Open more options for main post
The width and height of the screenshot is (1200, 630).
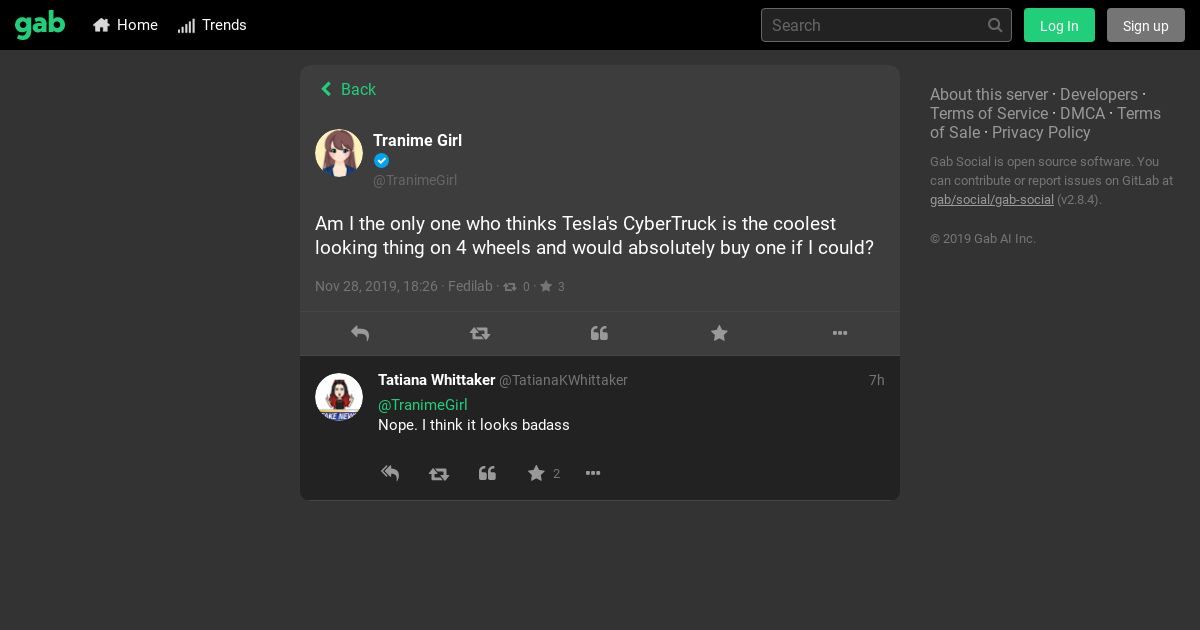[840, 334]
